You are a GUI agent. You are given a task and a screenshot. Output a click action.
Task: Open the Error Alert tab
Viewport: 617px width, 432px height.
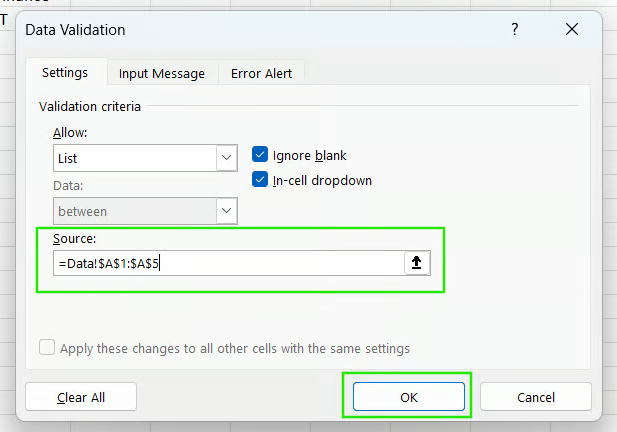(x=263, y=73)
